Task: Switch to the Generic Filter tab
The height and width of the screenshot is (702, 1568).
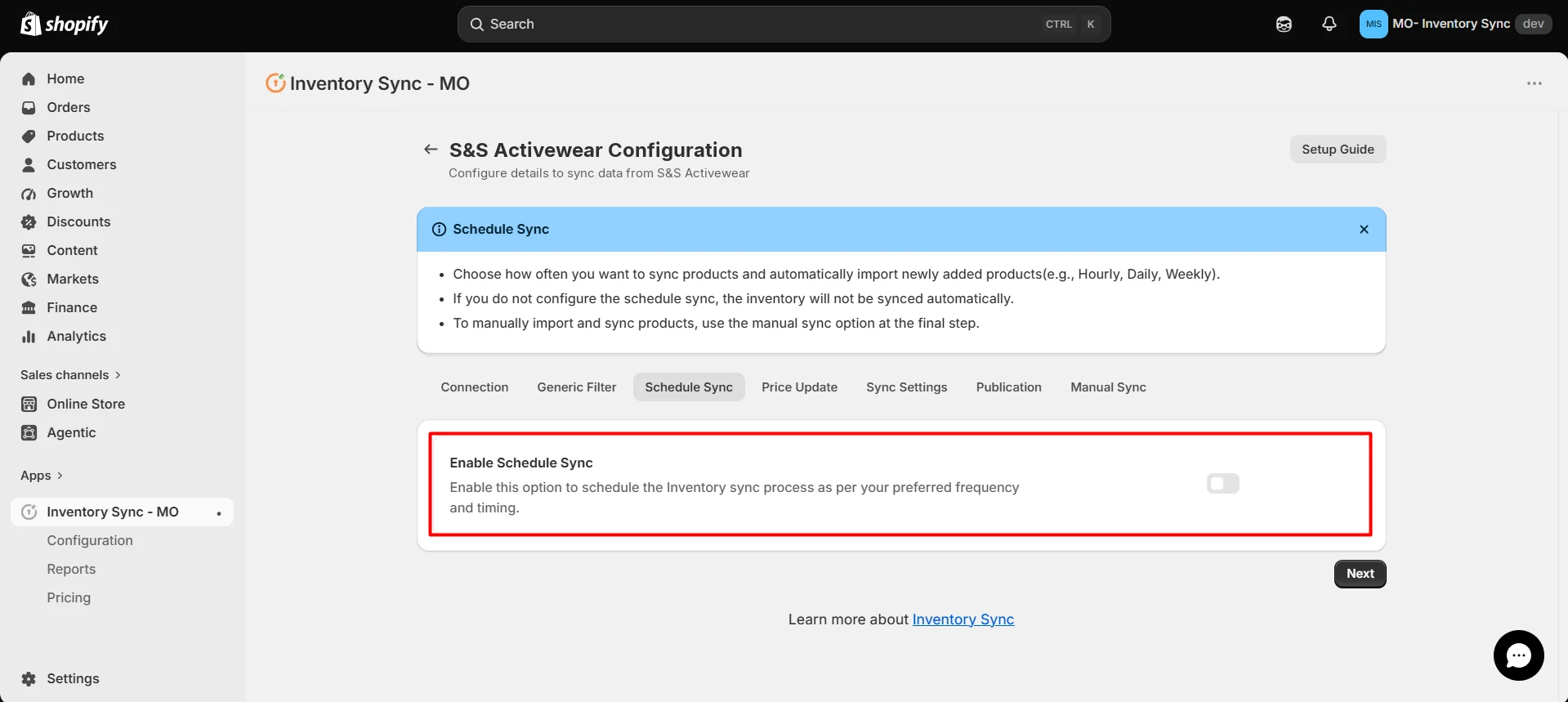Action: click(x=577, y=387)
